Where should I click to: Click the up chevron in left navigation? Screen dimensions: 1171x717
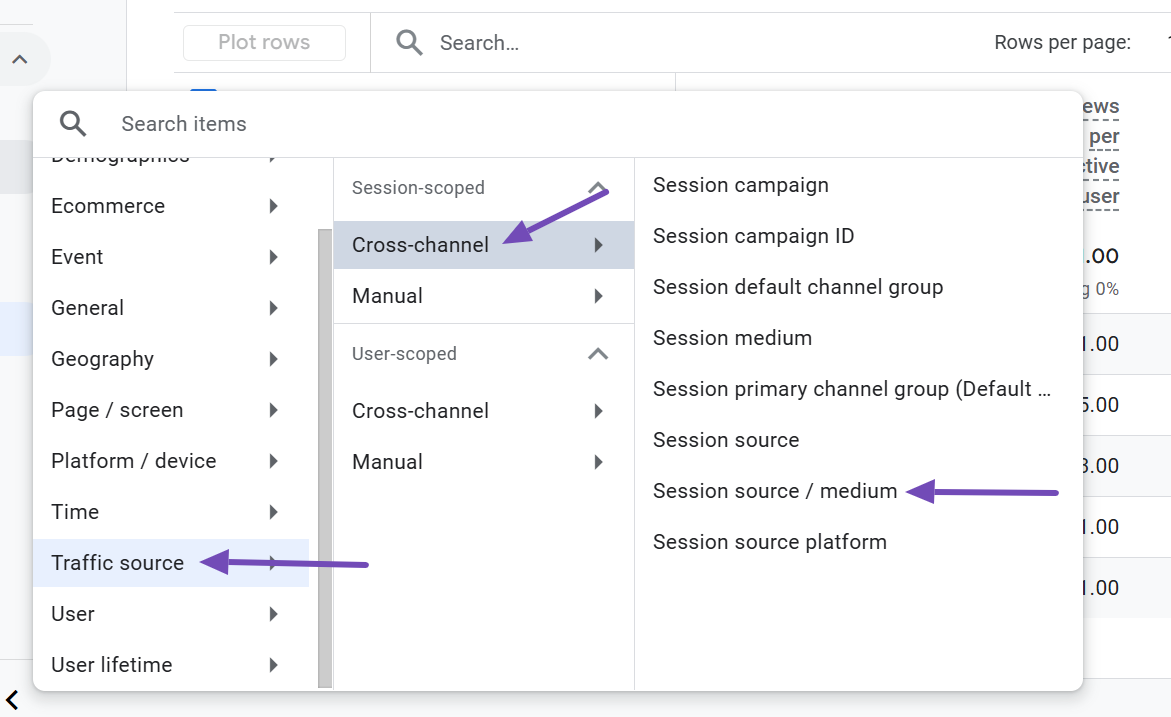pos(19,60)
